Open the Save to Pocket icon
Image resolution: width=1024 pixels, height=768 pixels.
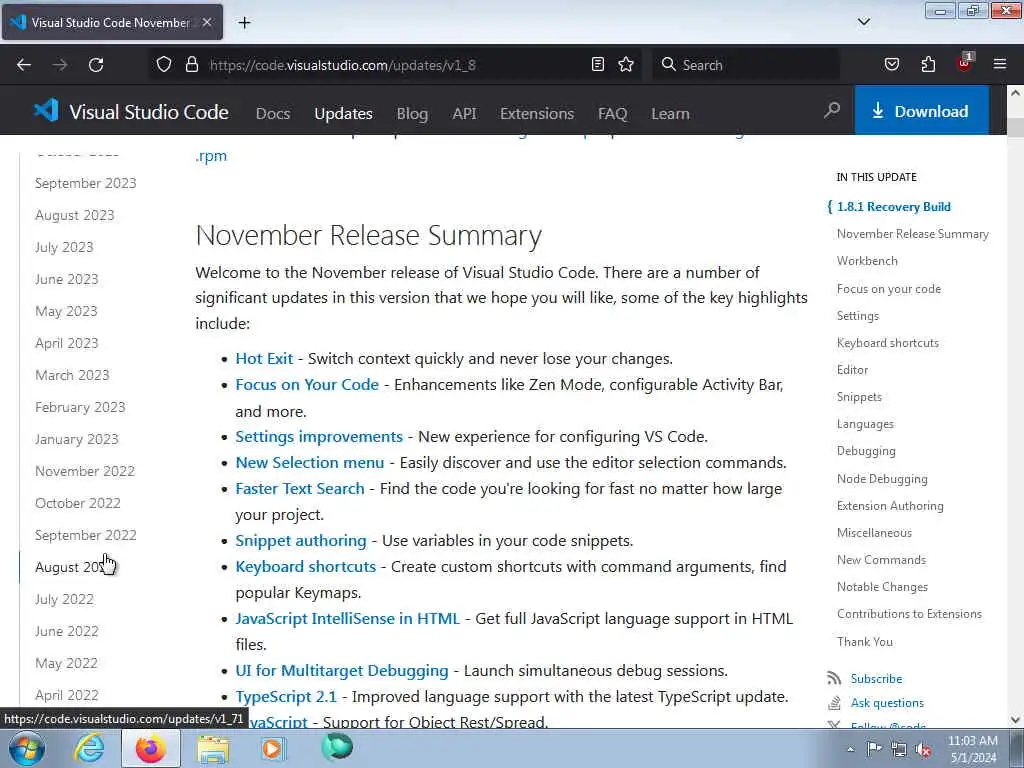[891, 65]
